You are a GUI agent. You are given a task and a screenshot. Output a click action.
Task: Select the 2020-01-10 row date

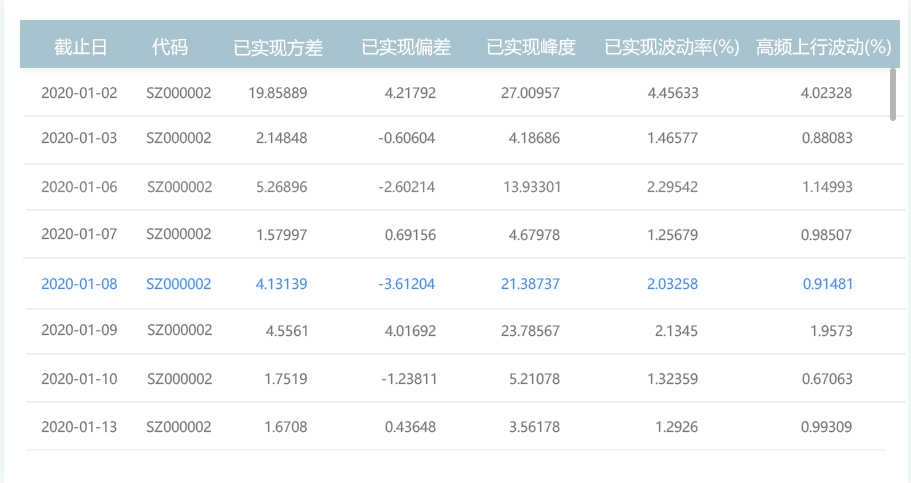pos(79,379)
